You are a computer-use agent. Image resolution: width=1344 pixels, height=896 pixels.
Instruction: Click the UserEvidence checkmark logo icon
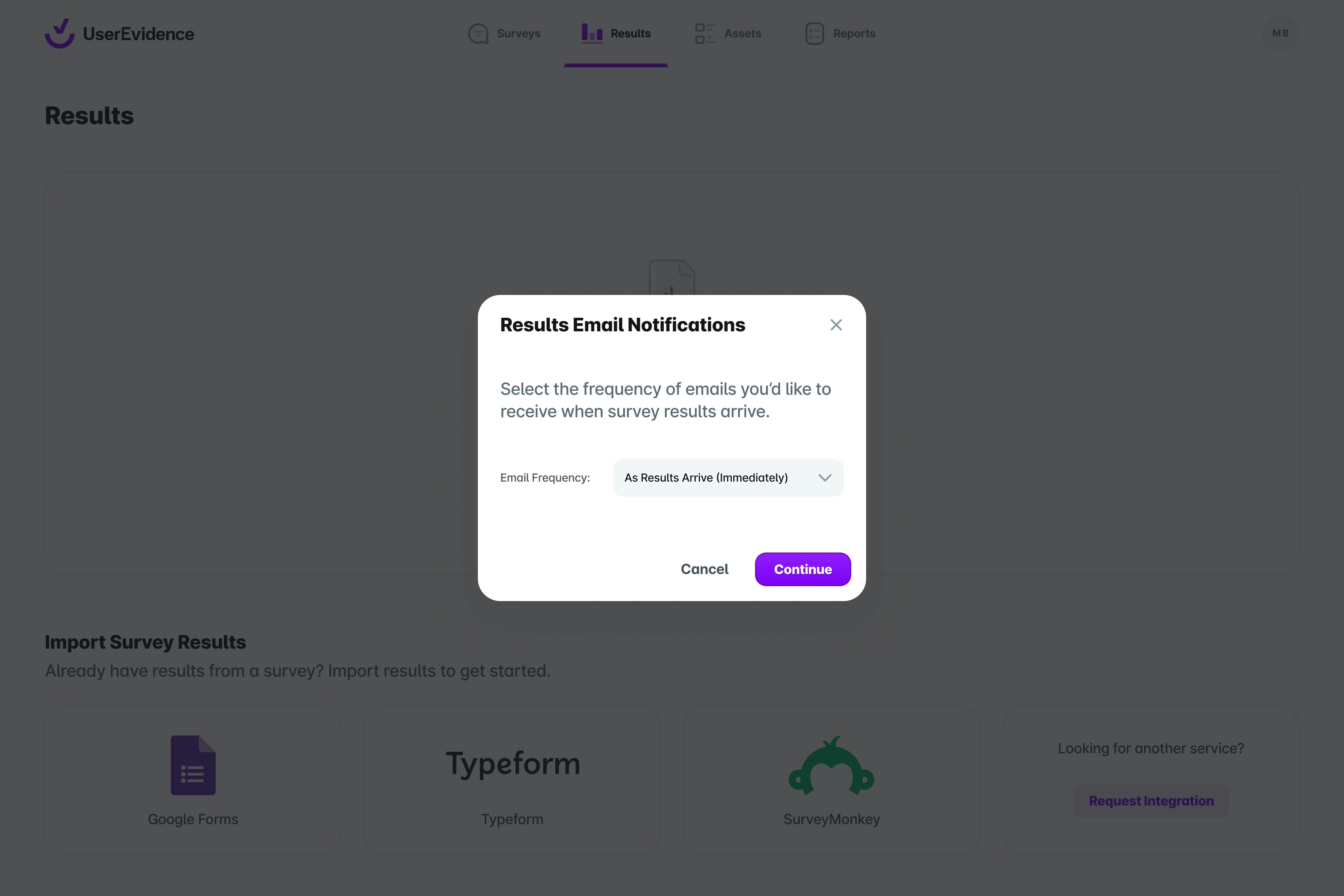[x=59, y=34]
